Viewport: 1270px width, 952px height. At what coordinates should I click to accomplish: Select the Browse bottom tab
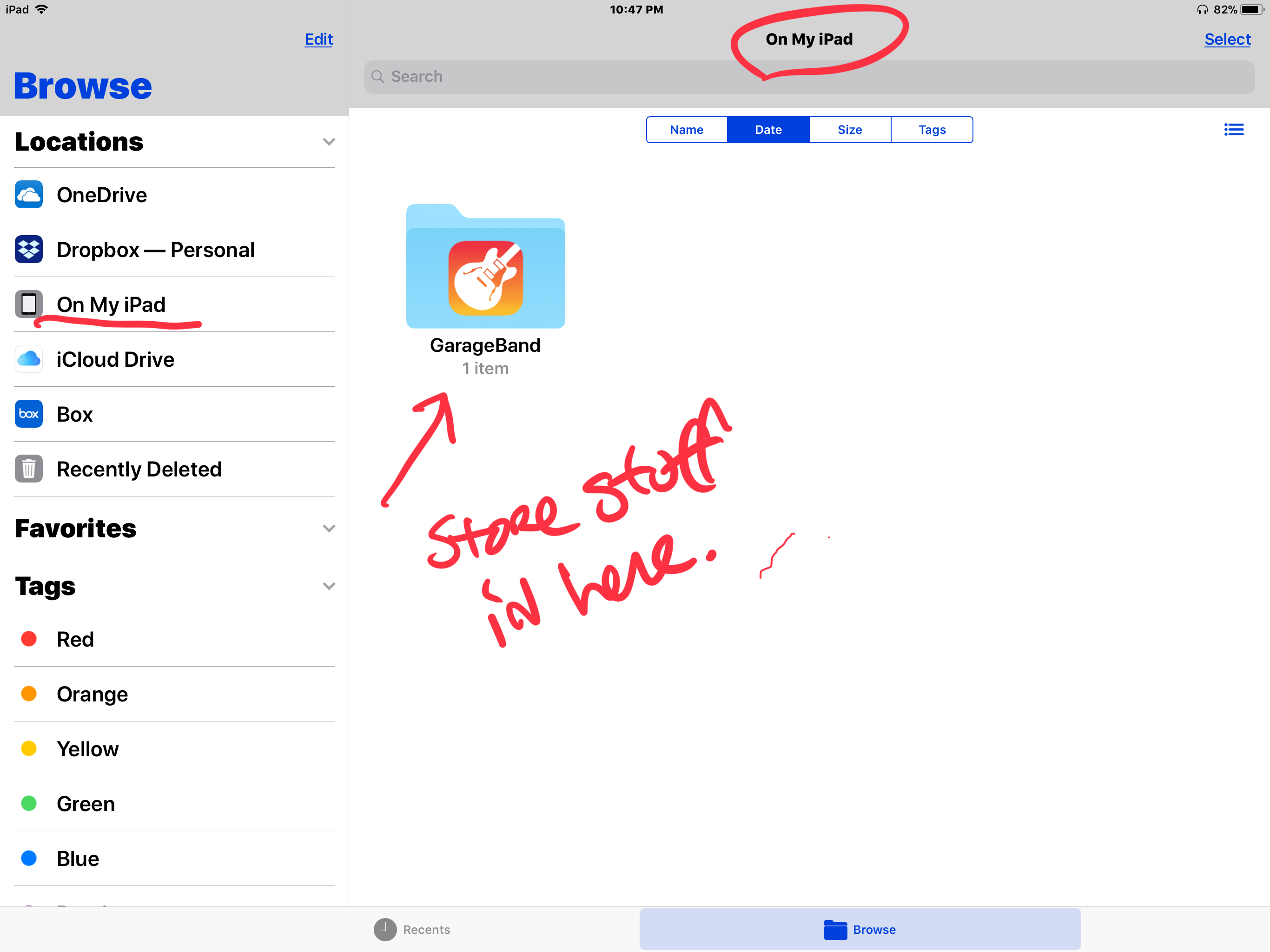860,929
